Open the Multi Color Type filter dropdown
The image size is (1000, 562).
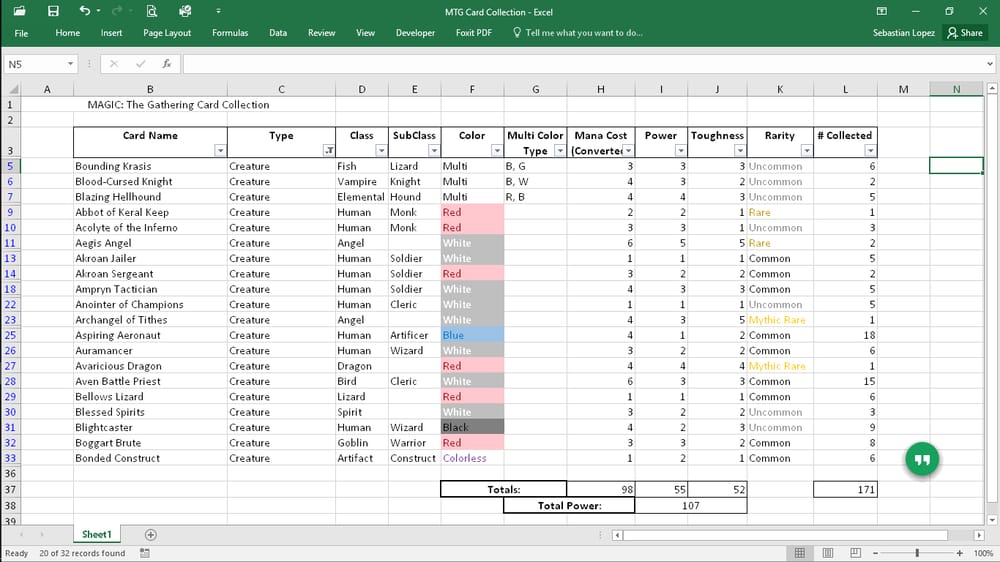[x=559, y=151]
